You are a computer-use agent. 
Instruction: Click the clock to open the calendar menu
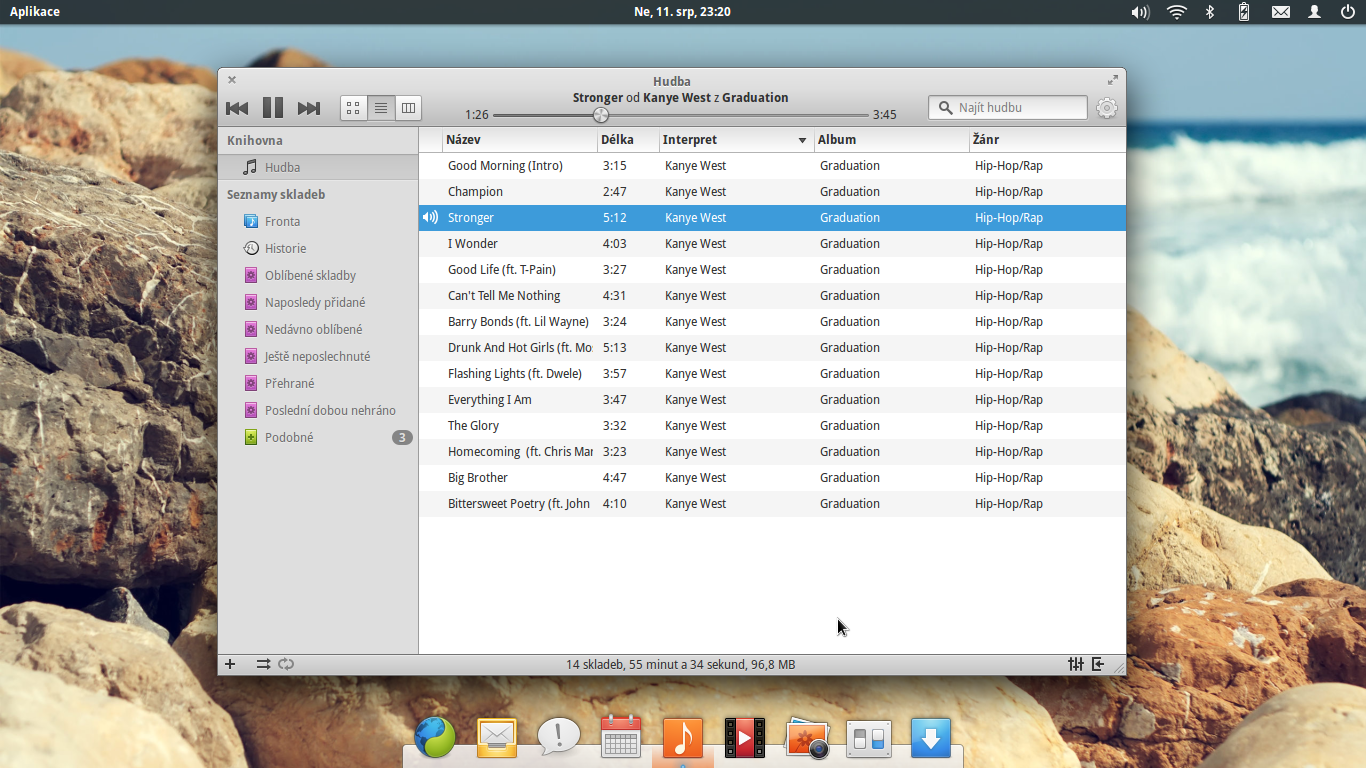(x=683, y=12)
